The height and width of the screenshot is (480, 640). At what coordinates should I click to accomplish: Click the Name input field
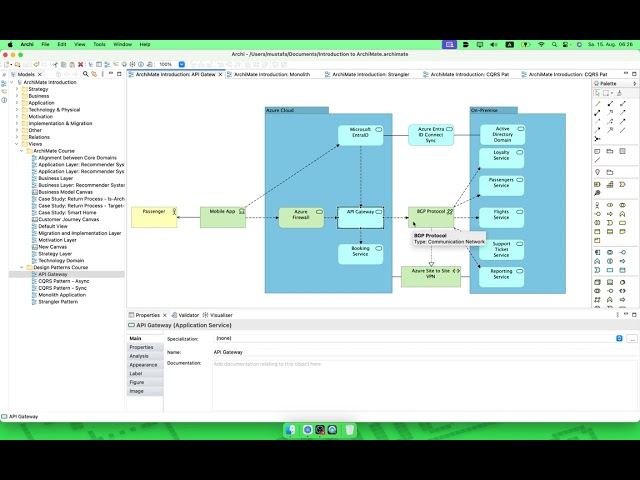(424, 352)
